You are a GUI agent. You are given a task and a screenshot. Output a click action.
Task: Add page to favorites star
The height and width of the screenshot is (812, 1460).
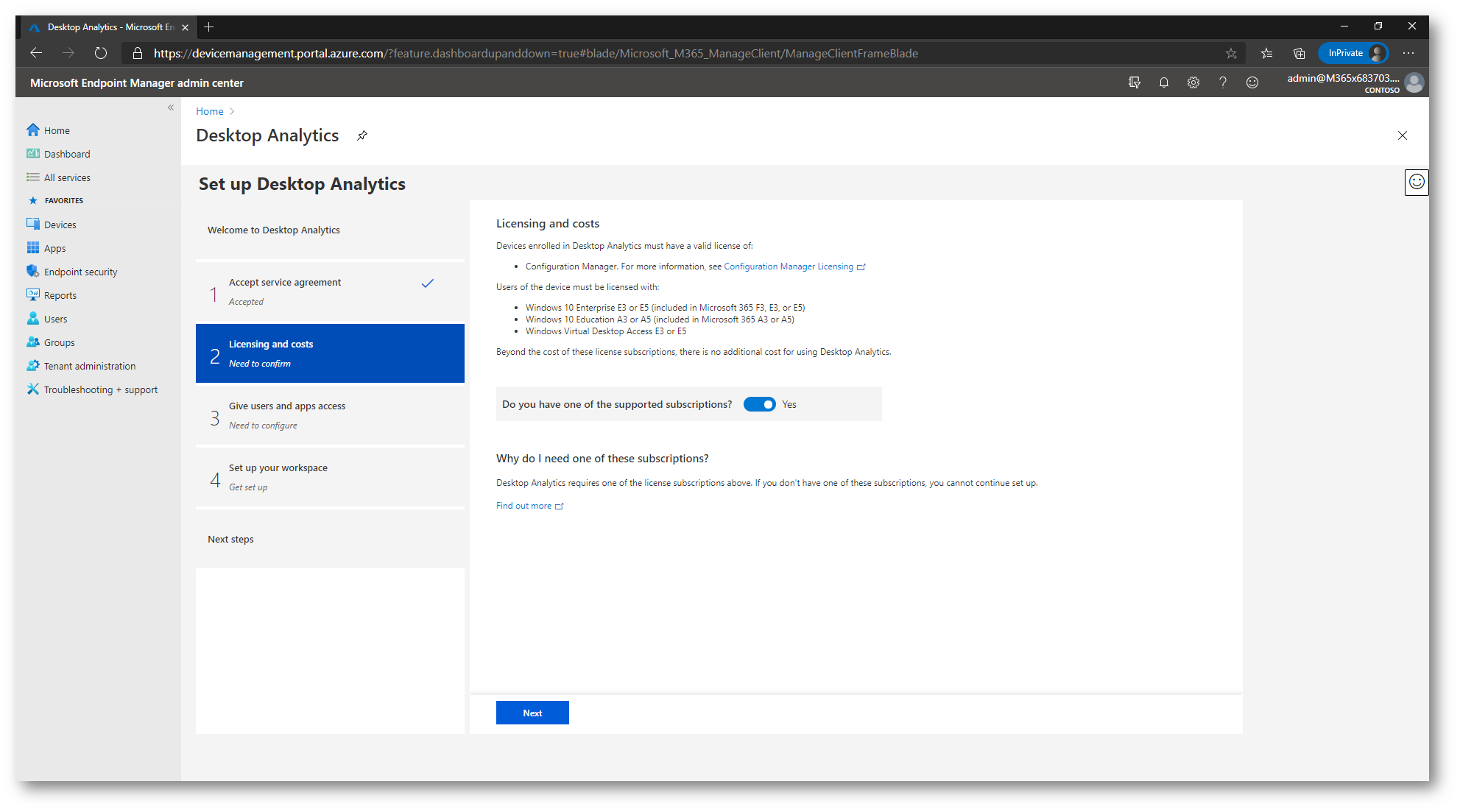click(1231, 53)
